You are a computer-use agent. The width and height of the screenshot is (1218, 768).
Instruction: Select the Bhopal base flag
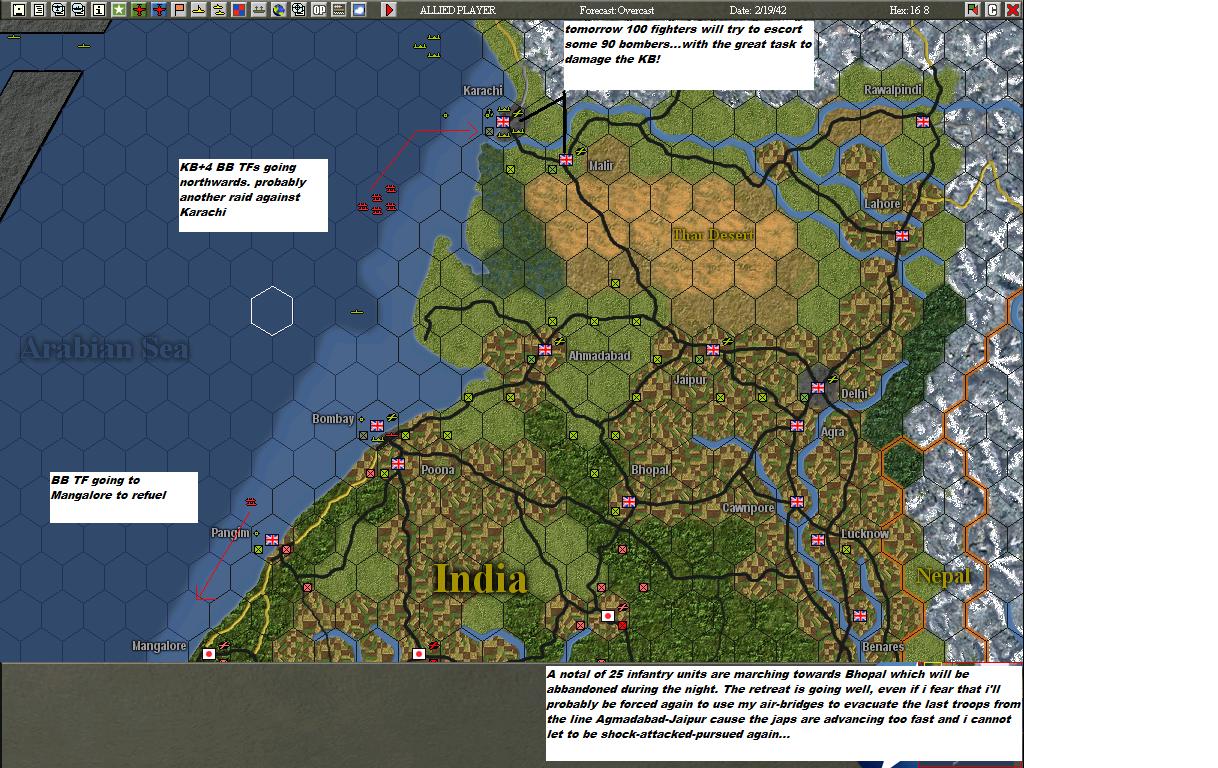click(628, 502)
